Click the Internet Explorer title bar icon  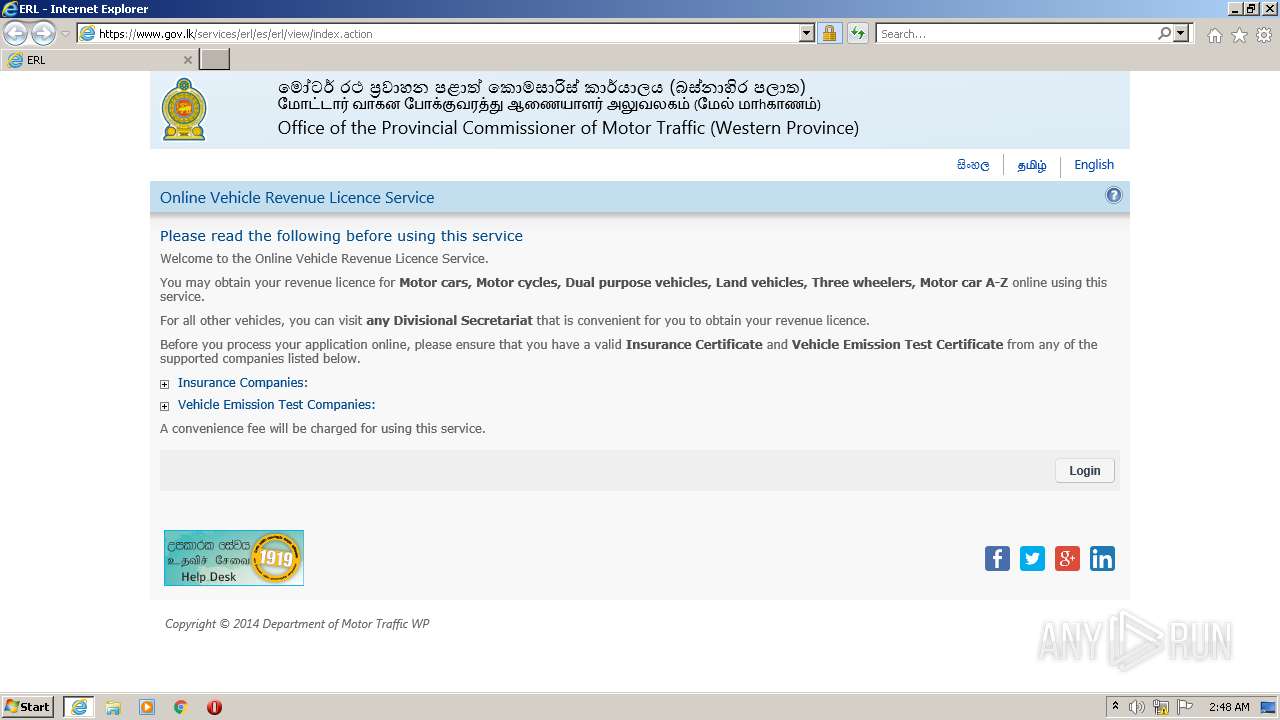[x=10, y=9]
